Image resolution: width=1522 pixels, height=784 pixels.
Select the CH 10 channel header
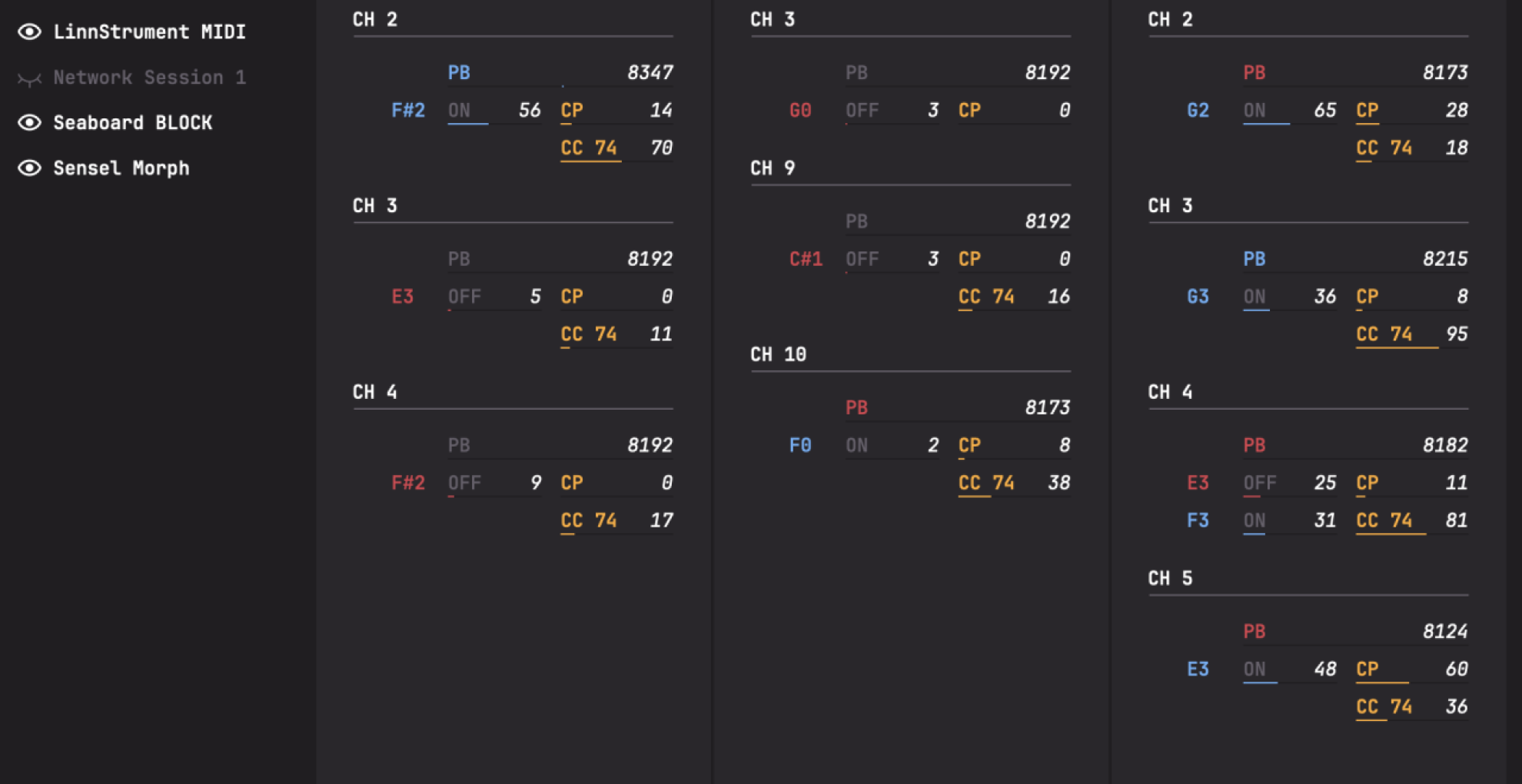[778, 354]
